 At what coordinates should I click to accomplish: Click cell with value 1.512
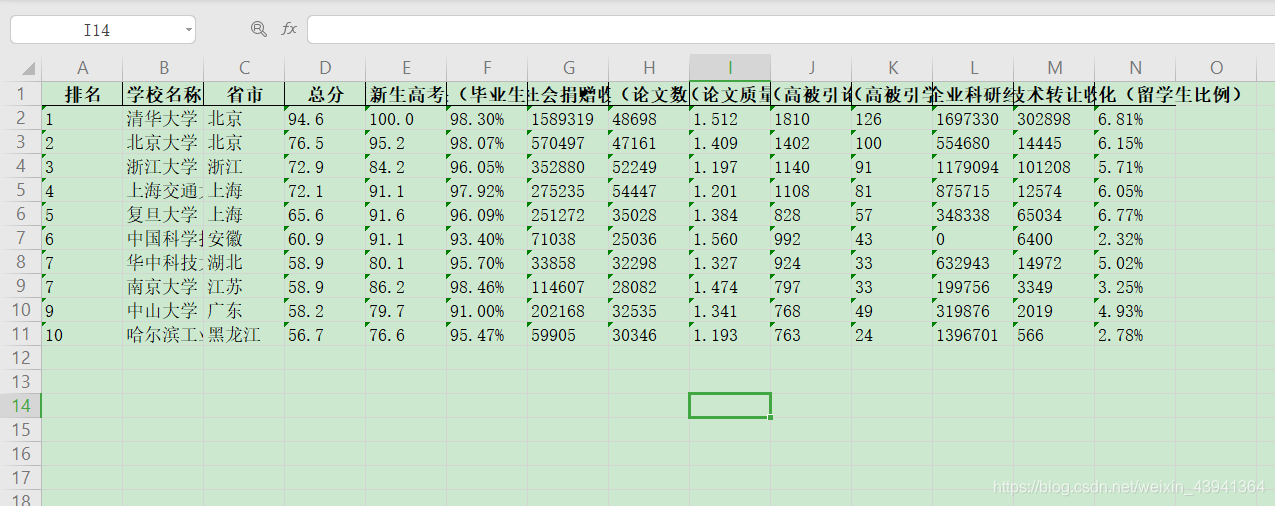pyautogui.click(x=730, y=118)
